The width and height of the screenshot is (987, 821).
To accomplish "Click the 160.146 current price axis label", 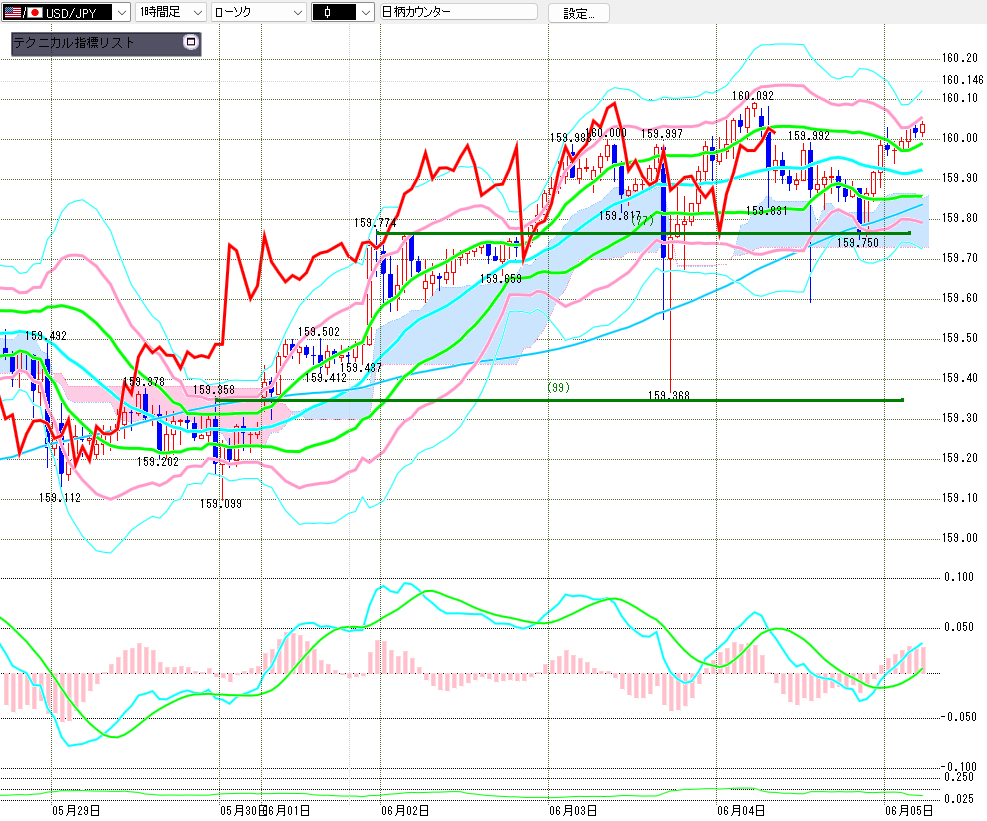I will point(962,79).
